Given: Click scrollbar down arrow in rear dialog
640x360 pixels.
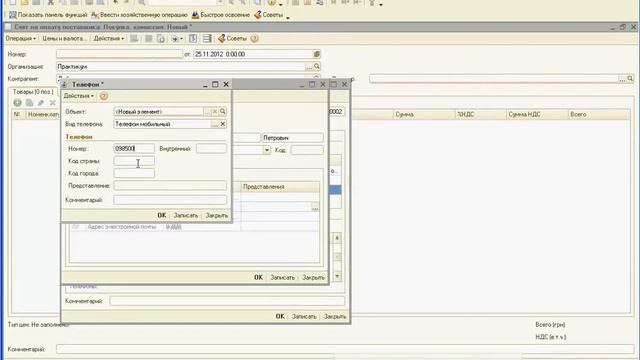Looking at the screenshot, I should pos(337,276).
